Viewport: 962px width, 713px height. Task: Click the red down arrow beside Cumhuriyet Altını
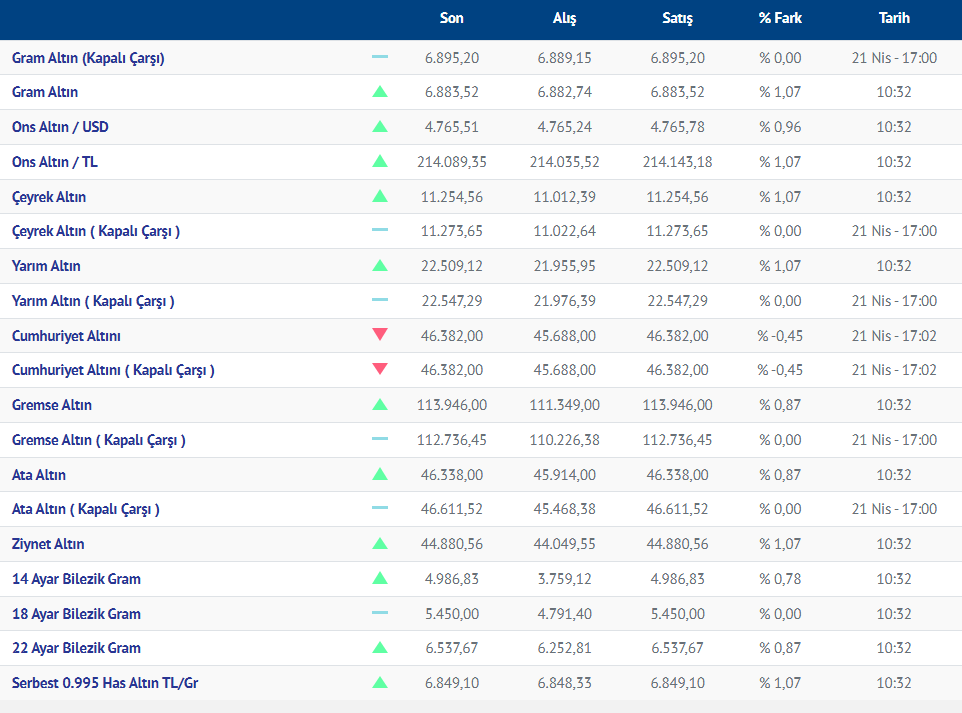[x=379, y=335]
